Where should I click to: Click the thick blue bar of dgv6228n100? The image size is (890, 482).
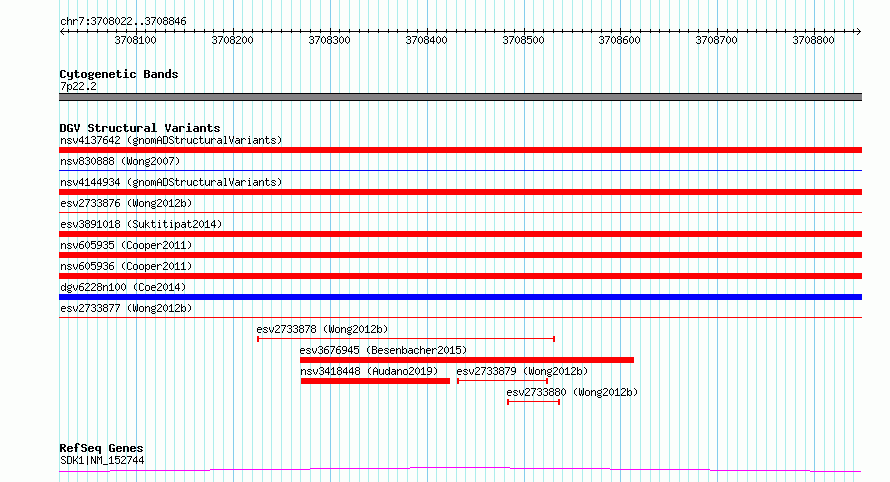[460, 297]
